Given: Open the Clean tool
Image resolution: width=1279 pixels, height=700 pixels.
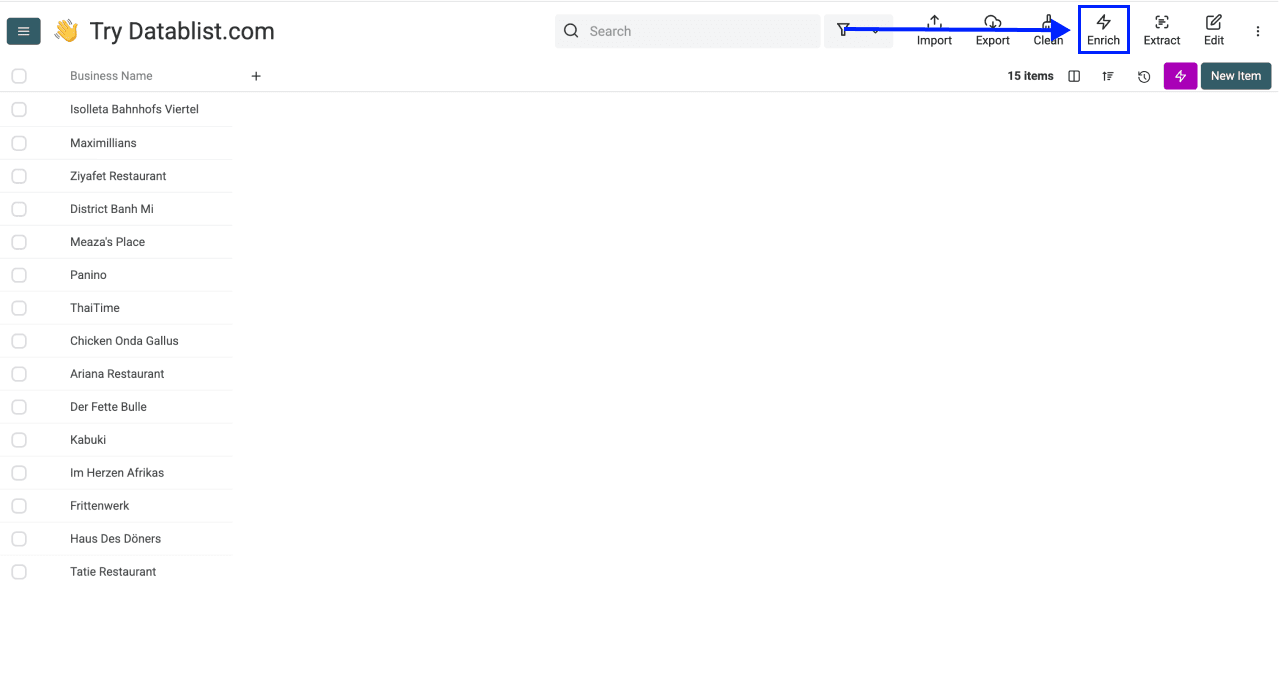Looking at the screenshot, I should [1047, 30].
